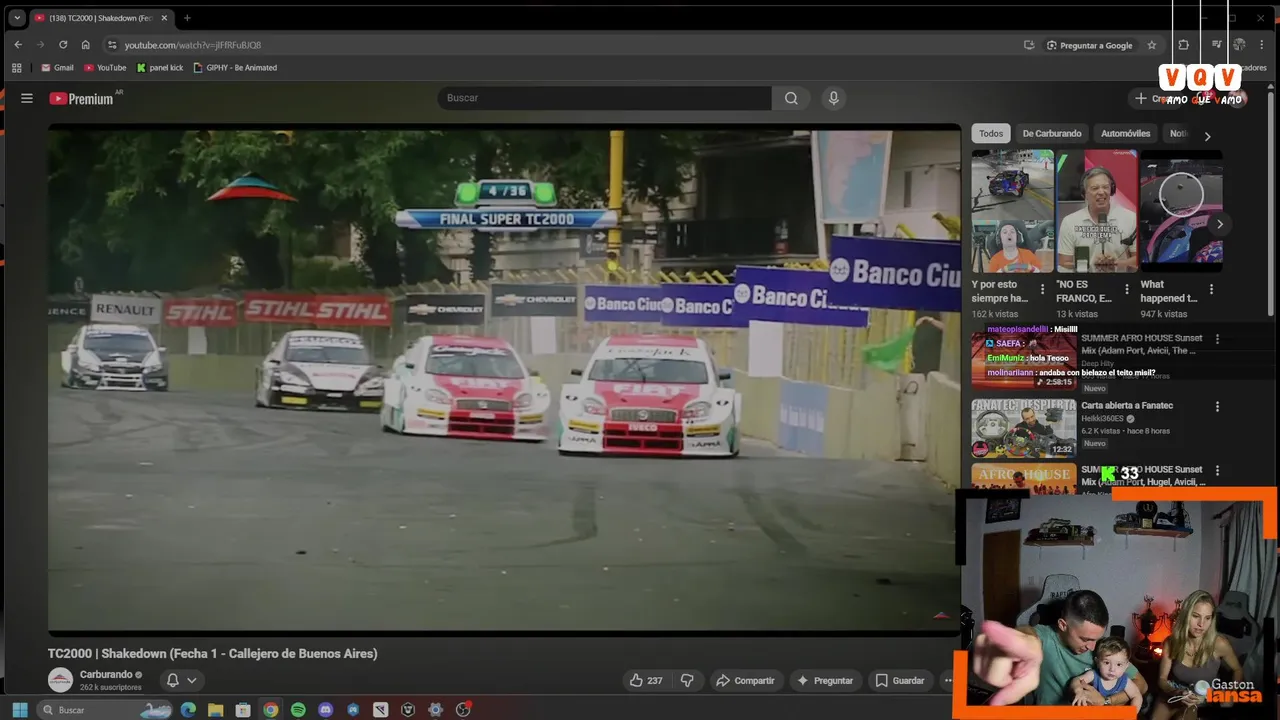
Task: Expand the notification bell subscription dropdown
Action: (x=181, y=680)
